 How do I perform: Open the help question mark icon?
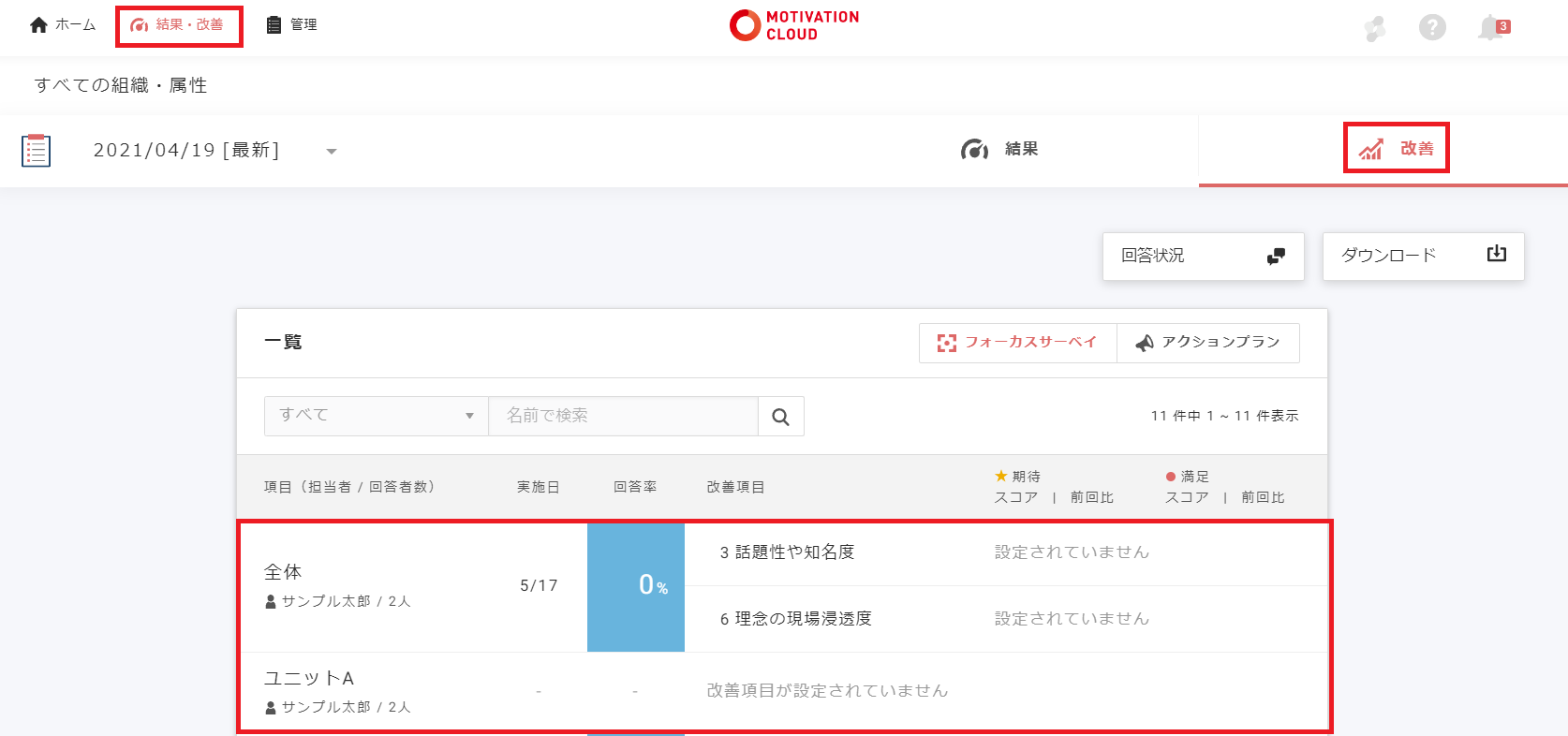pos(1432,27)
